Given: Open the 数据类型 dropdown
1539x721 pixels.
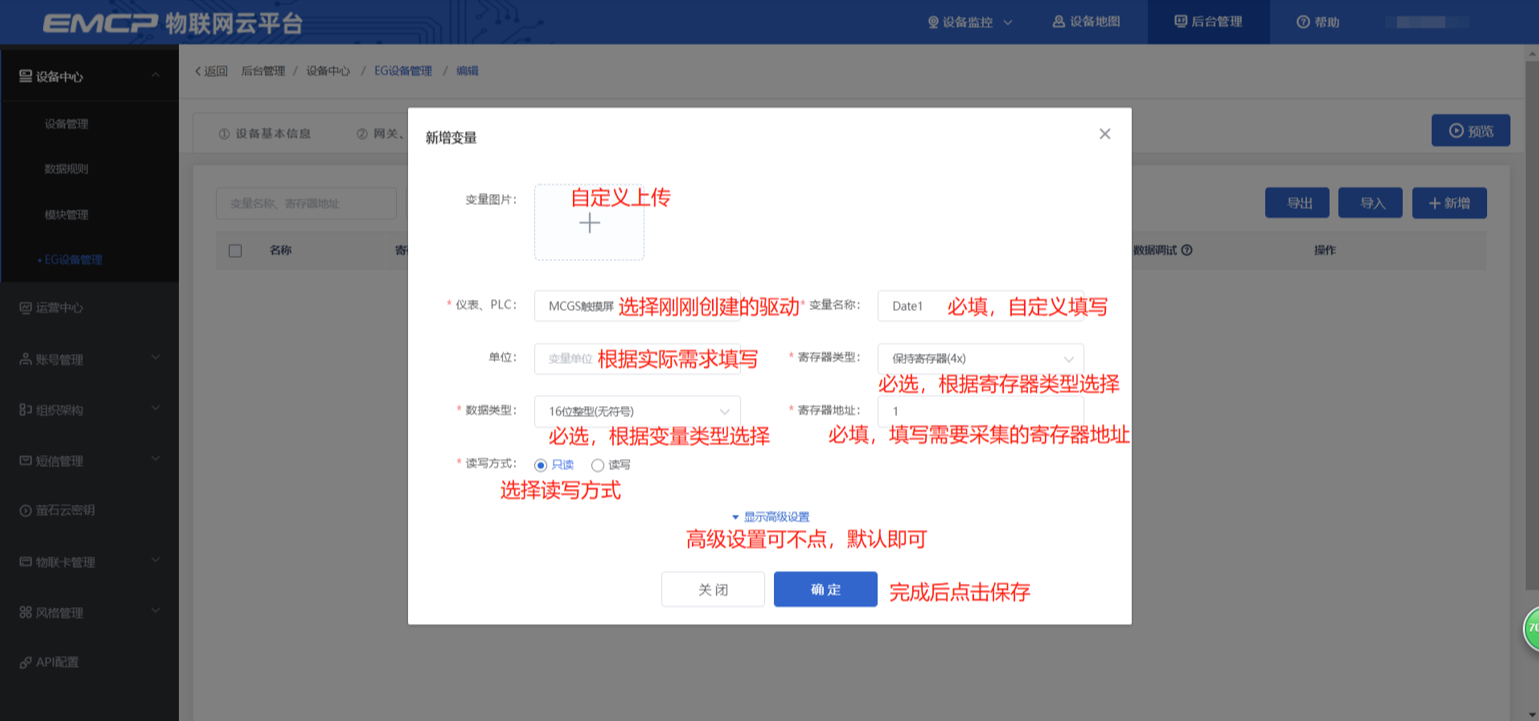Looking at the screenshot, I should click(637, 411).
